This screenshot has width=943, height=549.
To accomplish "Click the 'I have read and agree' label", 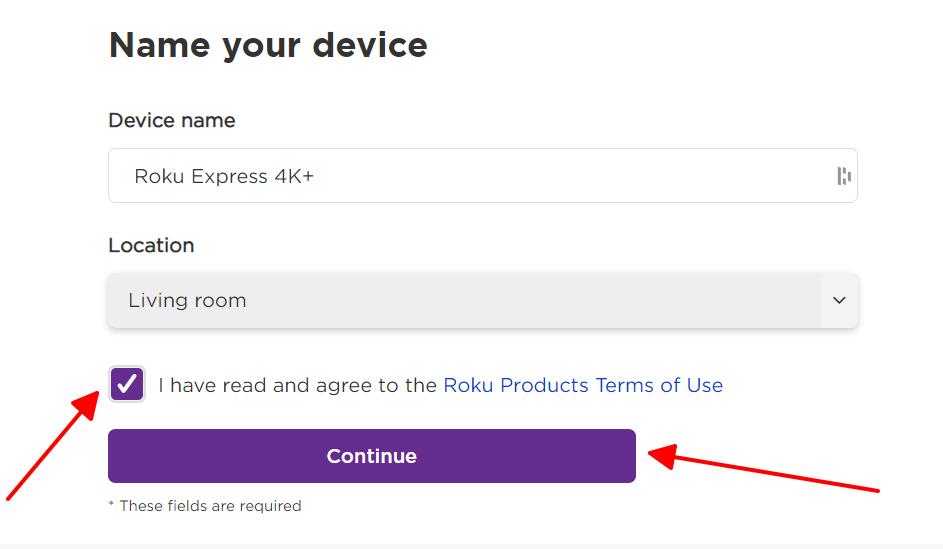I will (x=297, y=385).
